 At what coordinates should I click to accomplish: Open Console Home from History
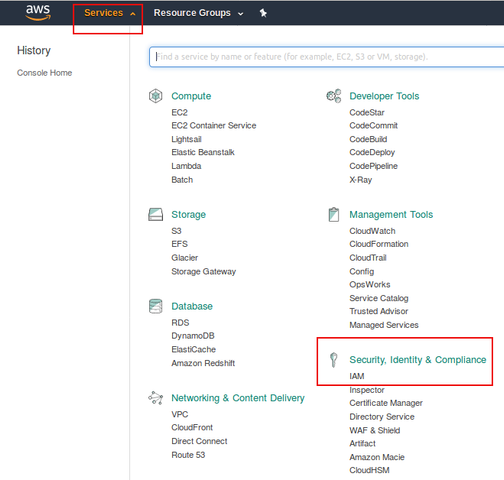(x=44, y=73)
